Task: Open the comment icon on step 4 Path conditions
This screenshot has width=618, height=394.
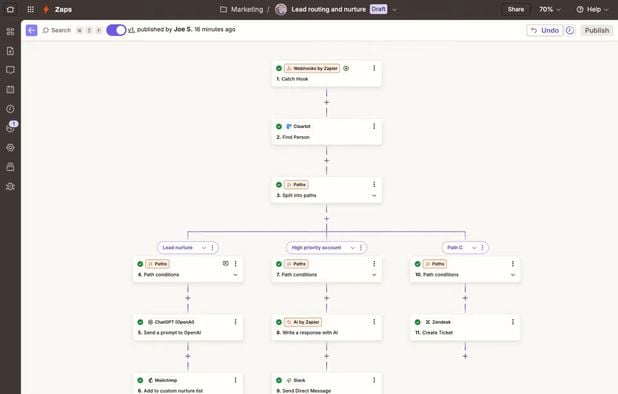Action: click(x=225, y=264)
